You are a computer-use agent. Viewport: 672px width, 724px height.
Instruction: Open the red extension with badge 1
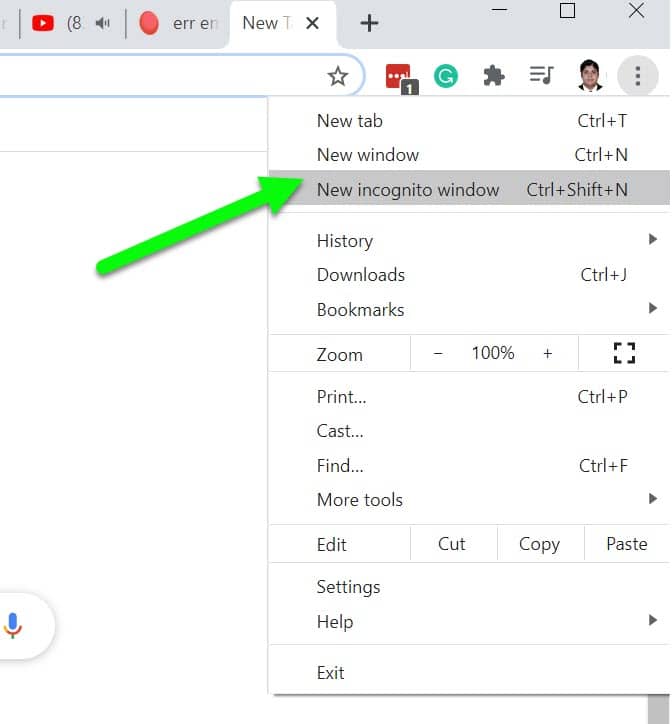[401, 78]
